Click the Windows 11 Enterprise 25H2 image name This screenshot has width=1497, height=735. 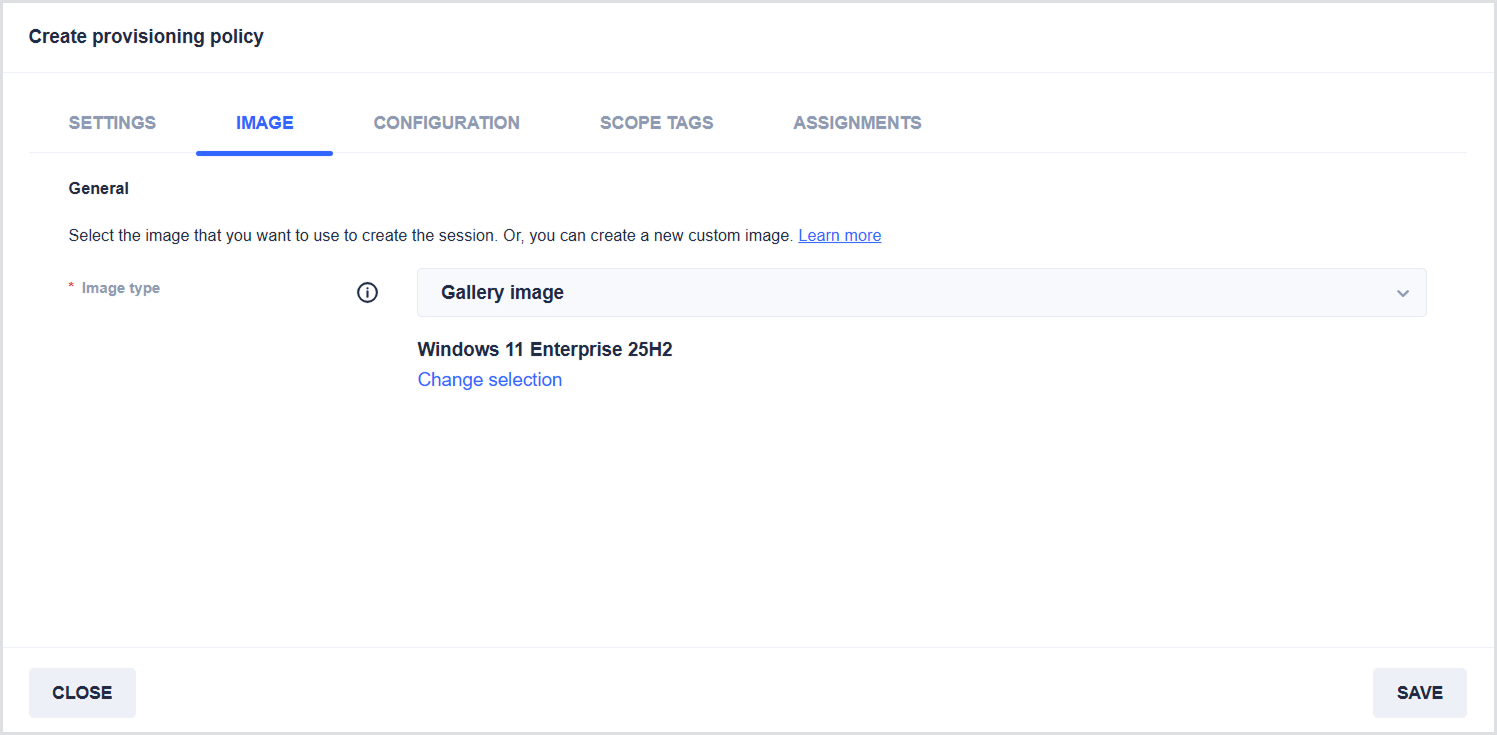coord(544,350)
